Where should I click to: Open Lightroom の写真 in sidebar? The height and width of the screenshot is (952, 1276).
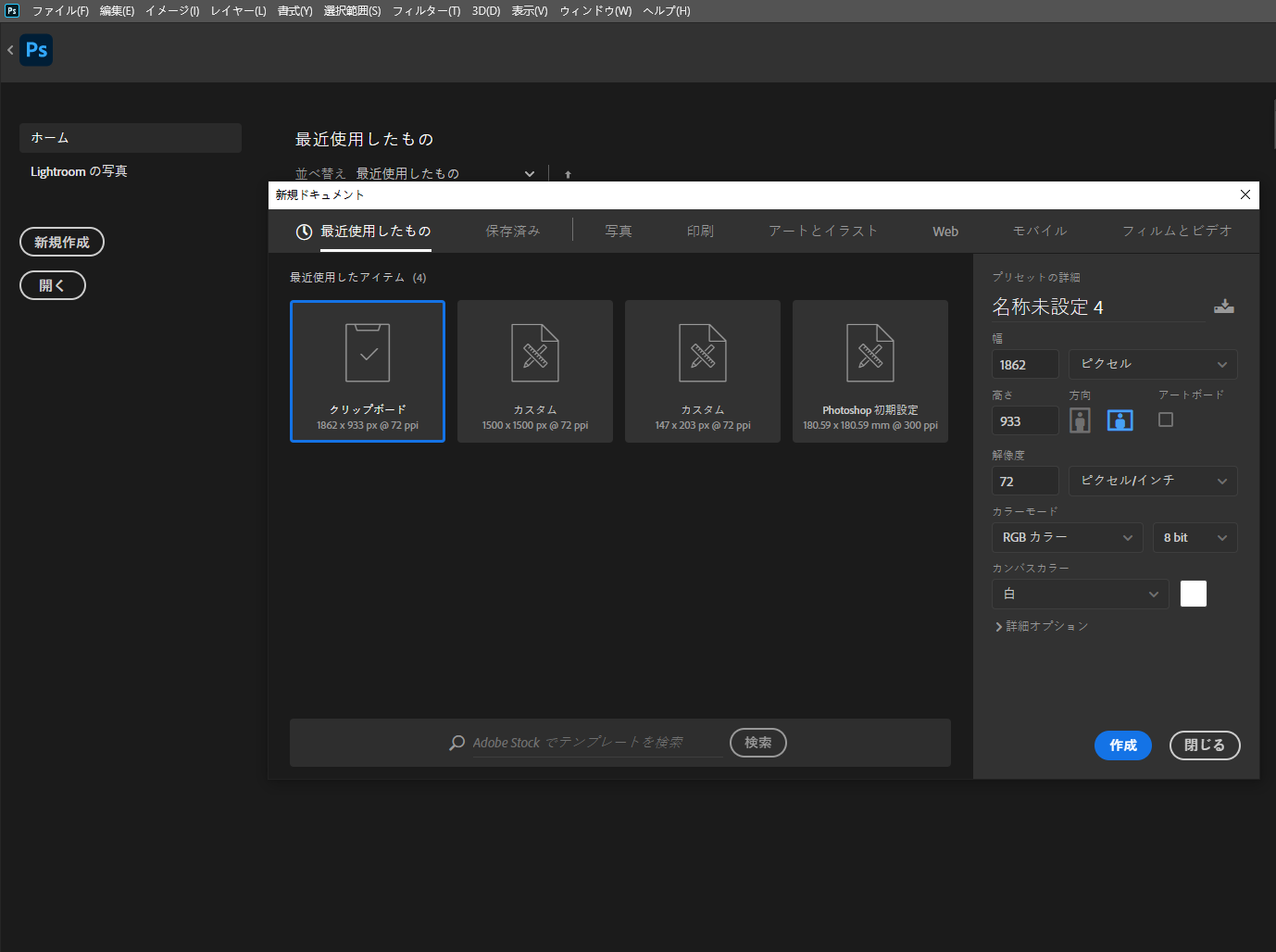click(x=79, y=171)
